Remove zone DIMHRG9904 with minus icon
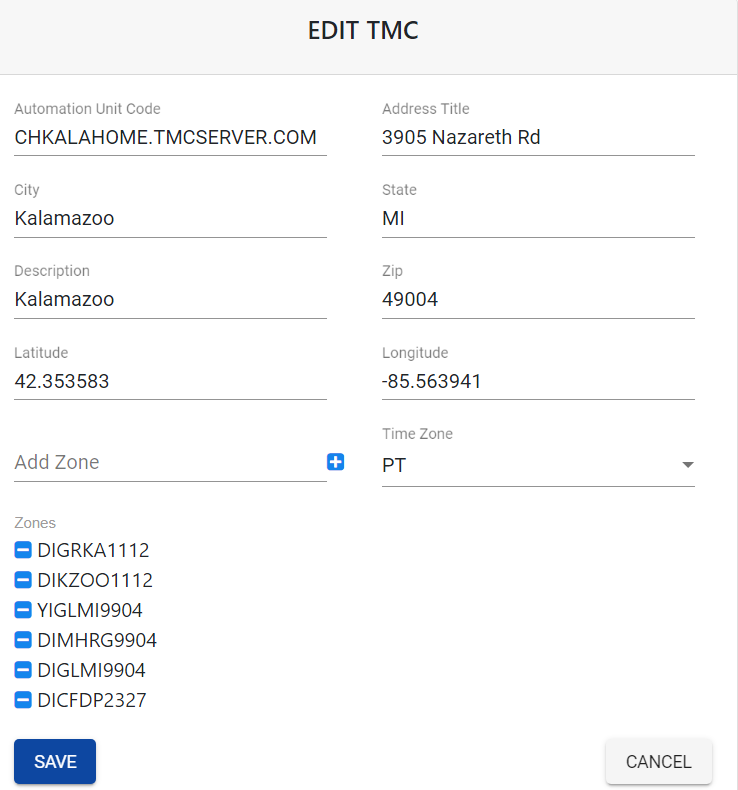 (23, 640)
